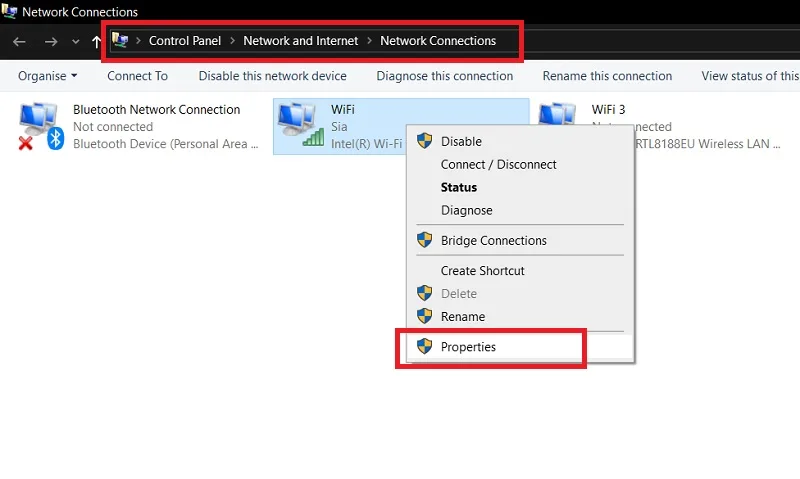Open recent locations dropdown chevron
Image resolution: width=800 pixels, height=479 pixels.
pyautogui.click(x=76, y=42)
